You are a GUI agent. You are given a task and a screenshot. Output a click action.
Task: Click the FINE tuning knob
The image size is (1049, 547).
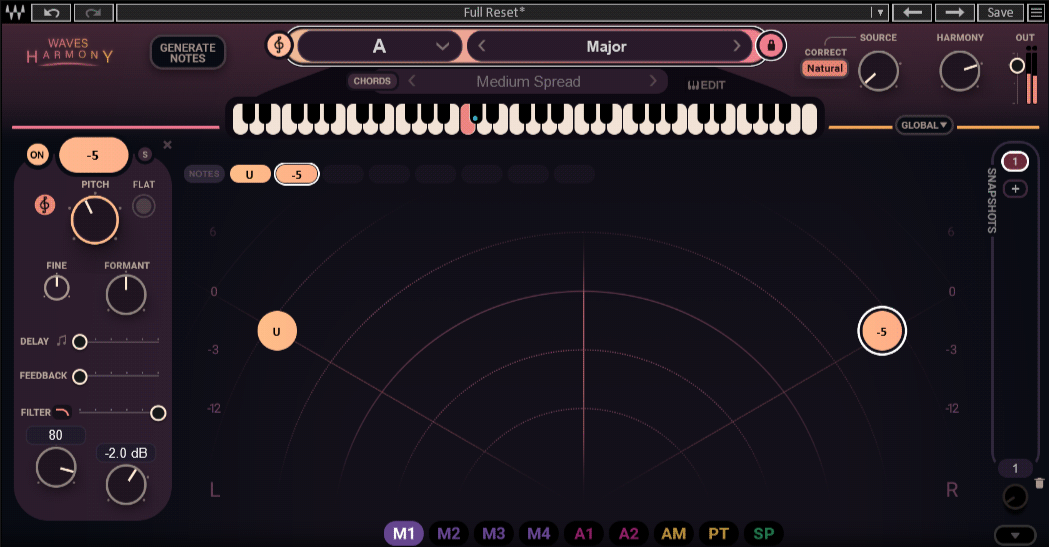click(x=57, y=288)
